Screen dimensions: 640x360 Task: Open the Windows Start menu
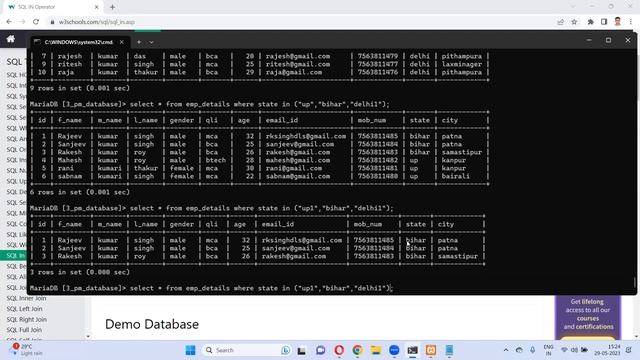[190, 350]
